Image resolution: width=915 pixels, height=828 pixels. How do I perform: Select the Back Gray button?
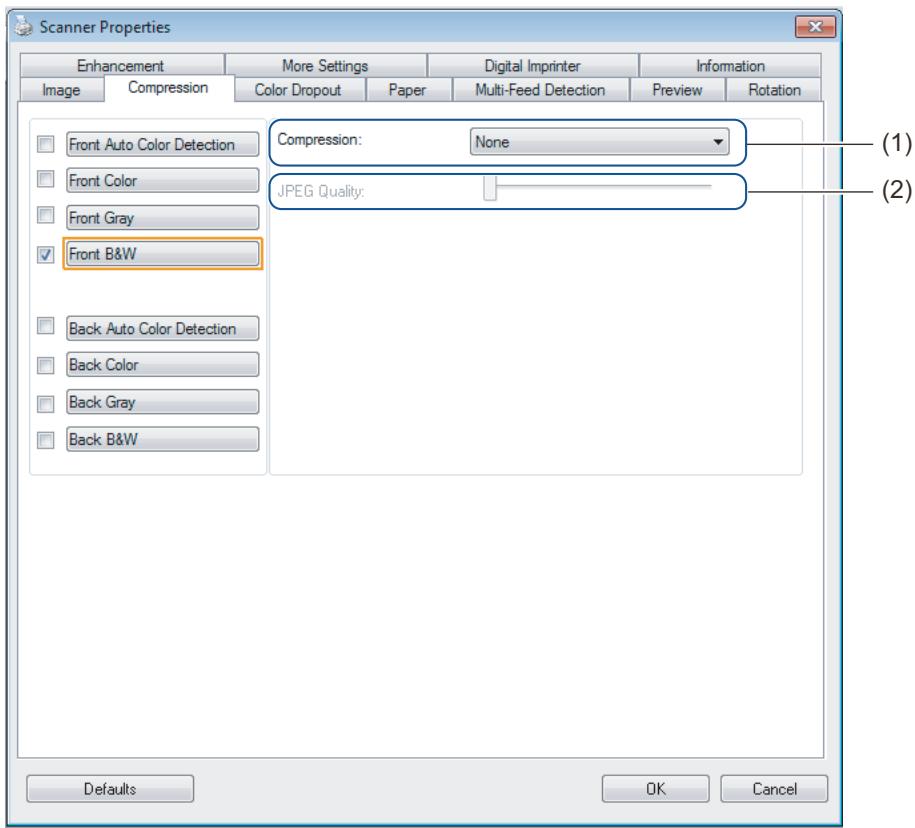tap(162, 402)
